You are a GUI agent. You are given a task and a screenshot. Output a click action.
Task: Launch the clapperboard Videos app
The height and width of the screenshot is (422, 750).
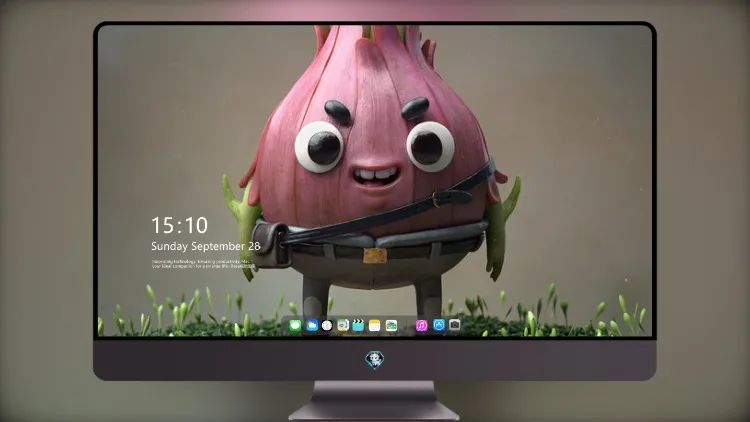pos(358,326)
